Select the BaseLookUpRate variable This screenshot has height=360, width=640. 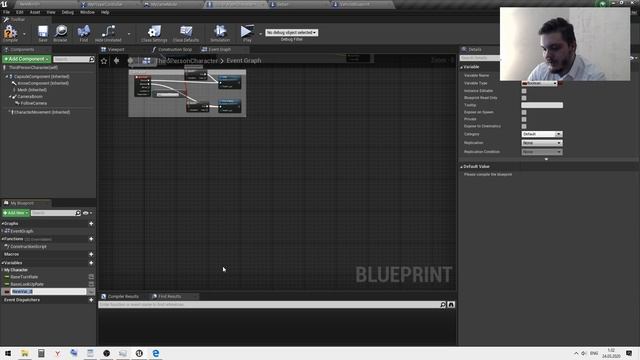[27, 284]
